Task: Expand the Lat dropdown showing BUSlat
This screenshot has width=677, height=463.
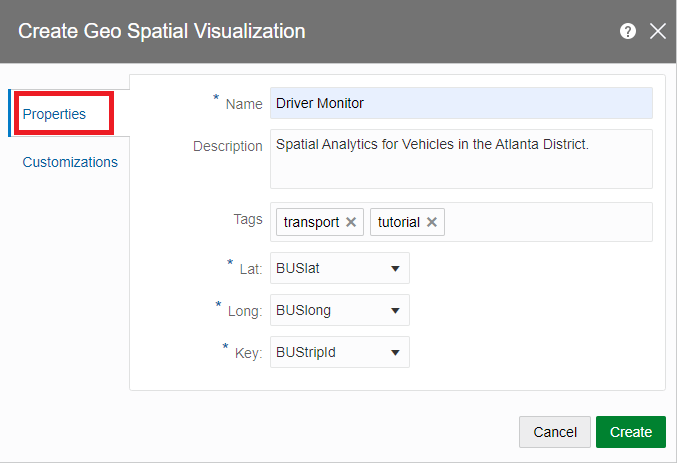Action: pos(340,268)
